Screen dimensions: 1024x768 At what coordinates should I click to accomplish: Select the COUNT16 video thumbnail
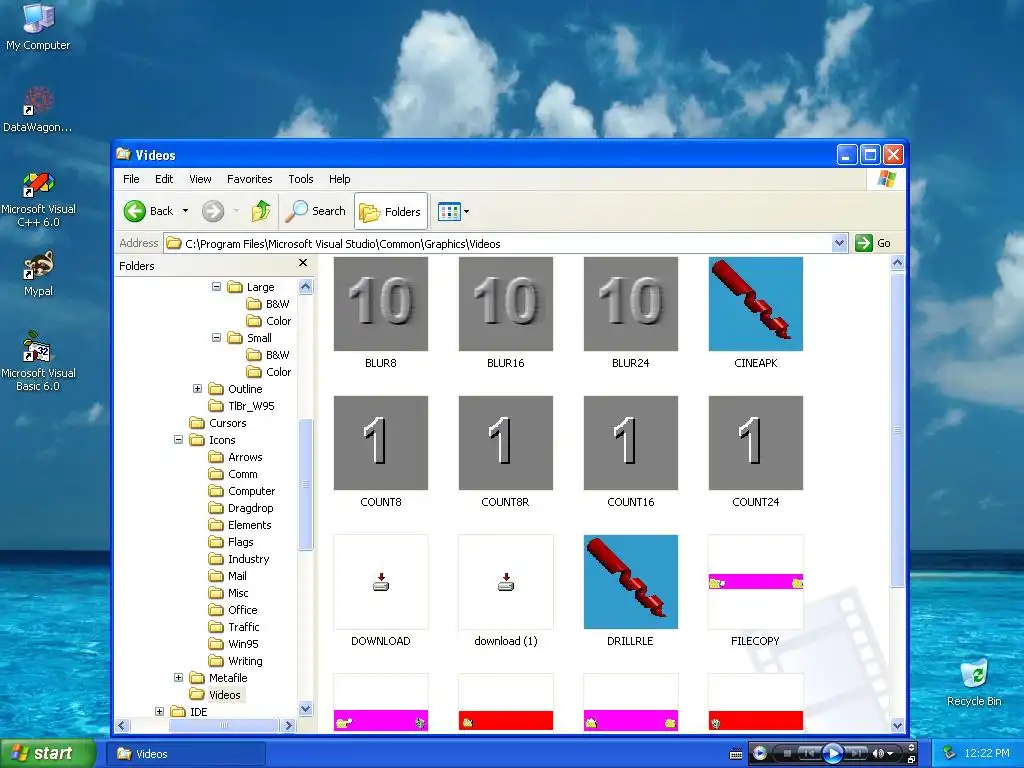pos(631,443)
